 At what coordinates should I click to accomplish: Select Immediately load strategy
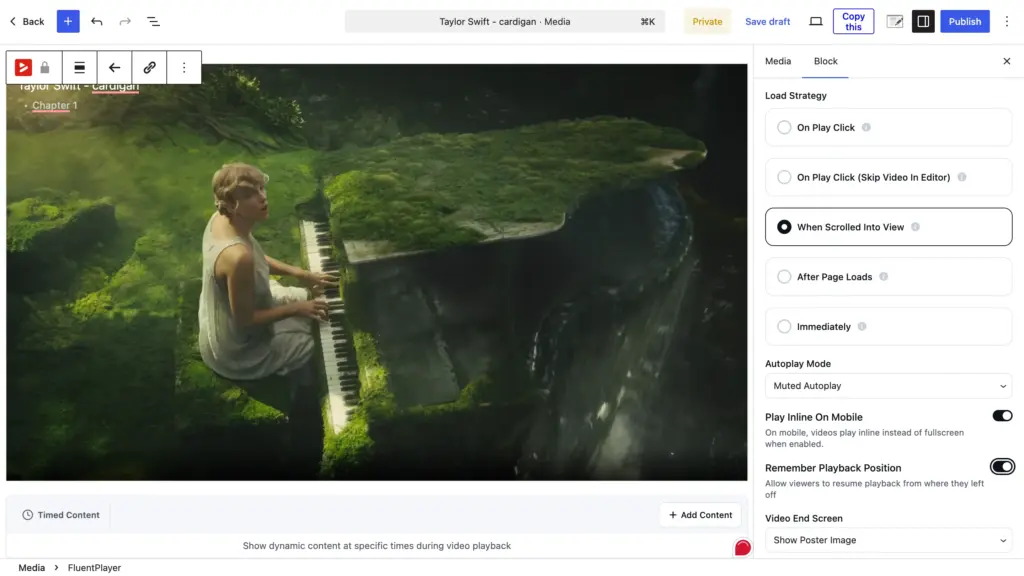(888, 327)
